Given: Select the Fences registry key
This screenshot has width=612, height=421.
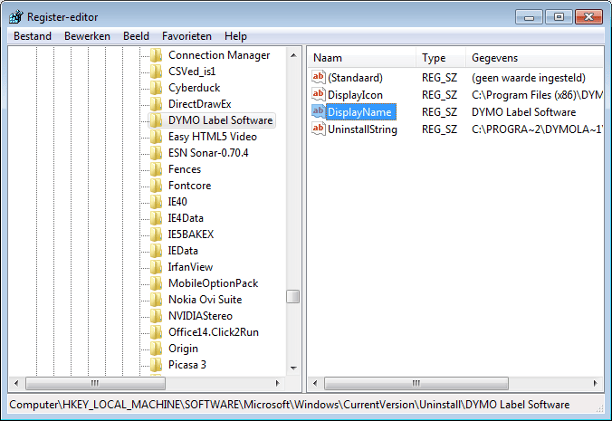Looking at the screenshot, I should [x=184, y=169].
